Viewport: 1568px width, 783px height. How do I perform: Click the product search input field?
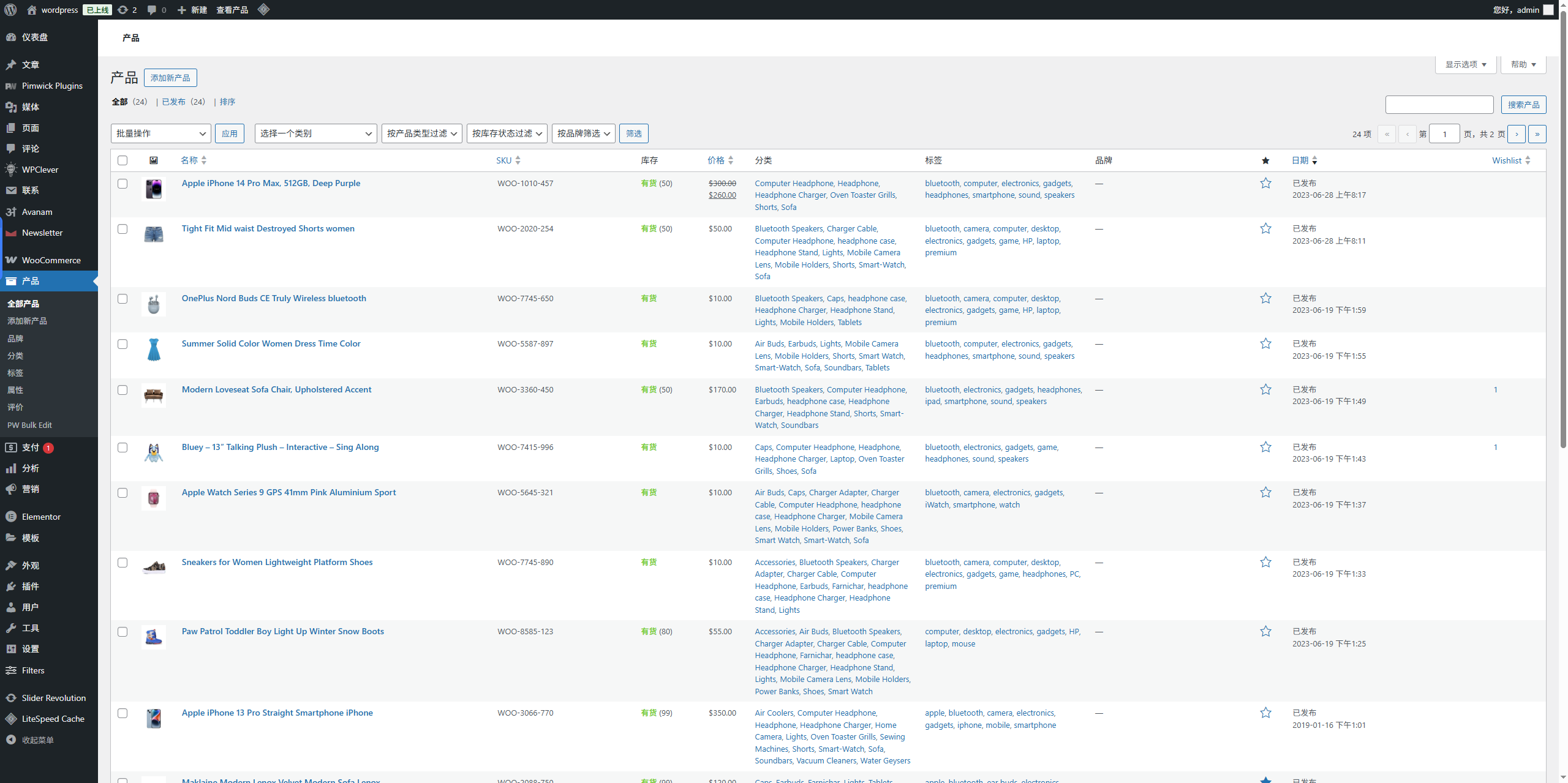(1439, 105)
